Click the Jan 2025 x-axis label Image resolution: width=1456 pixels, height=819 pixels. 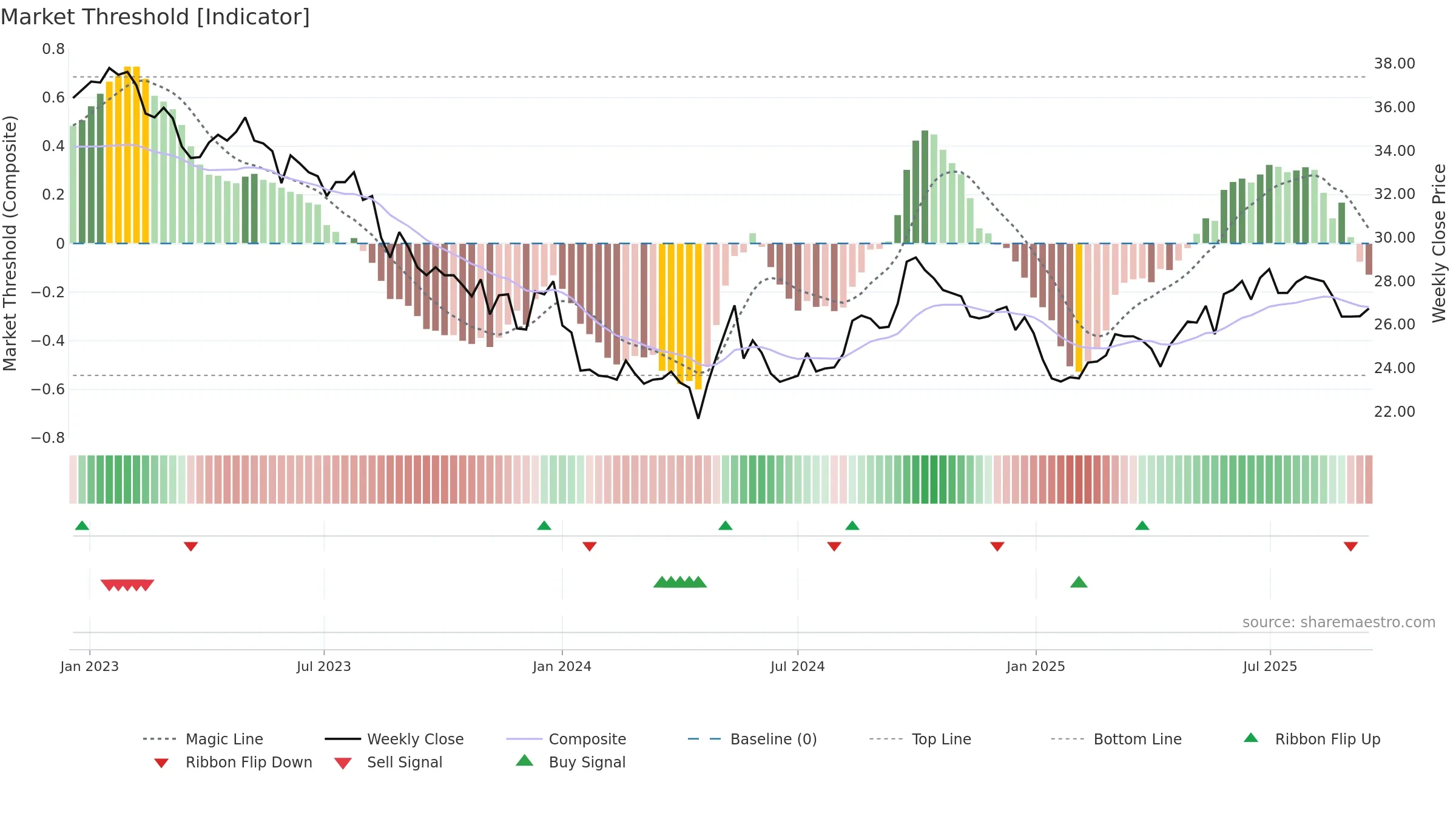tap(1036, 666)
